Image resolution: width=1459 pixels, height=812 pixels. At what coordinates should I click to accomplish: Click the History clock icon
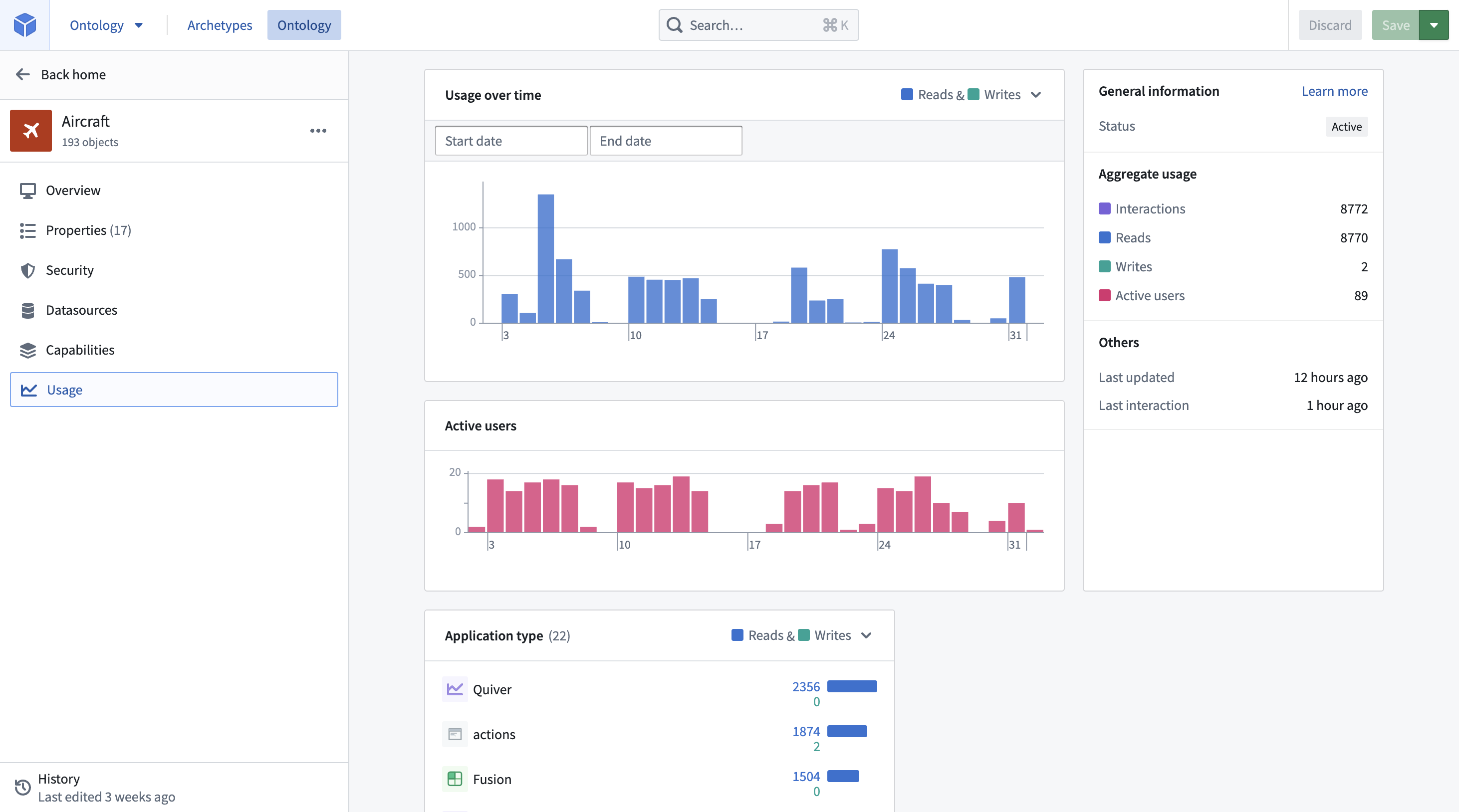click(x=22, y=787)
